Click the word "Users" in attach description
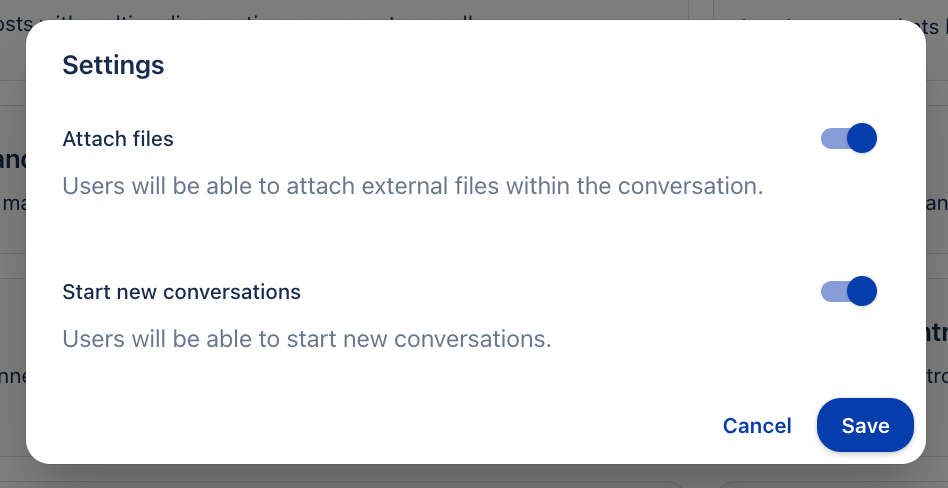This screenshot has width=948, height=488. click(x=93, y=186)
